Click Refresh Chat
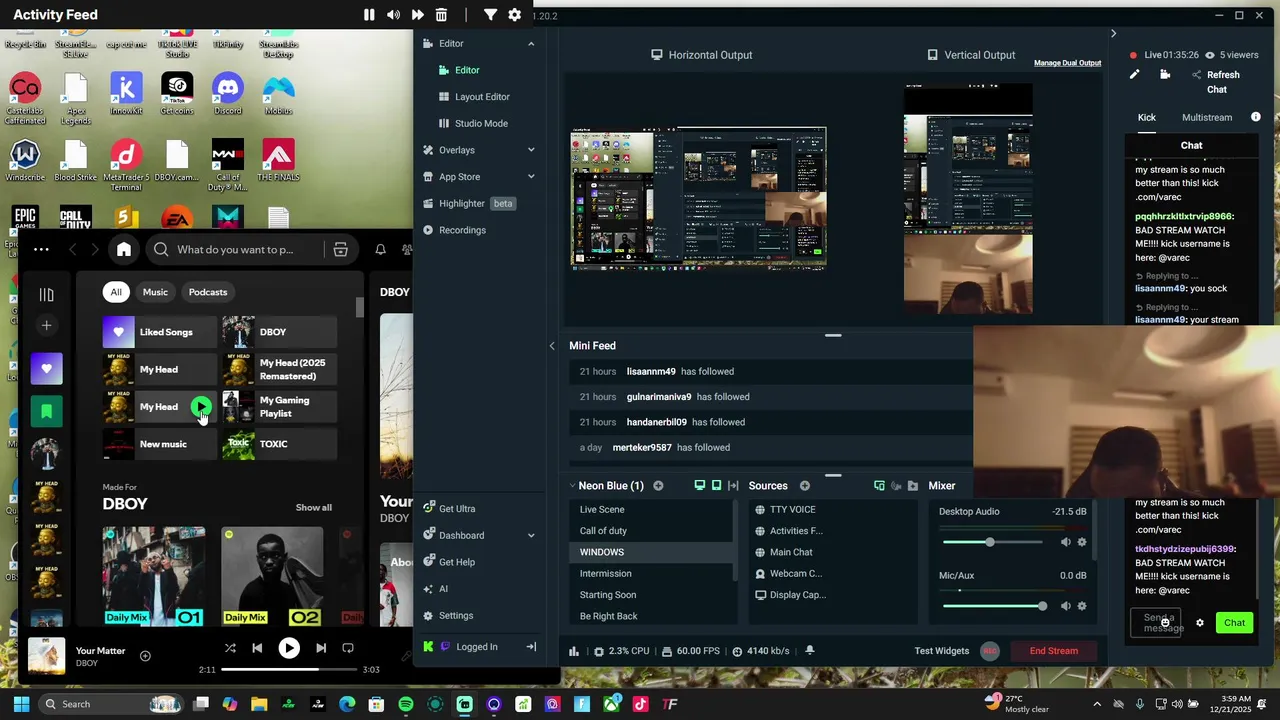 coord(1216,82)
